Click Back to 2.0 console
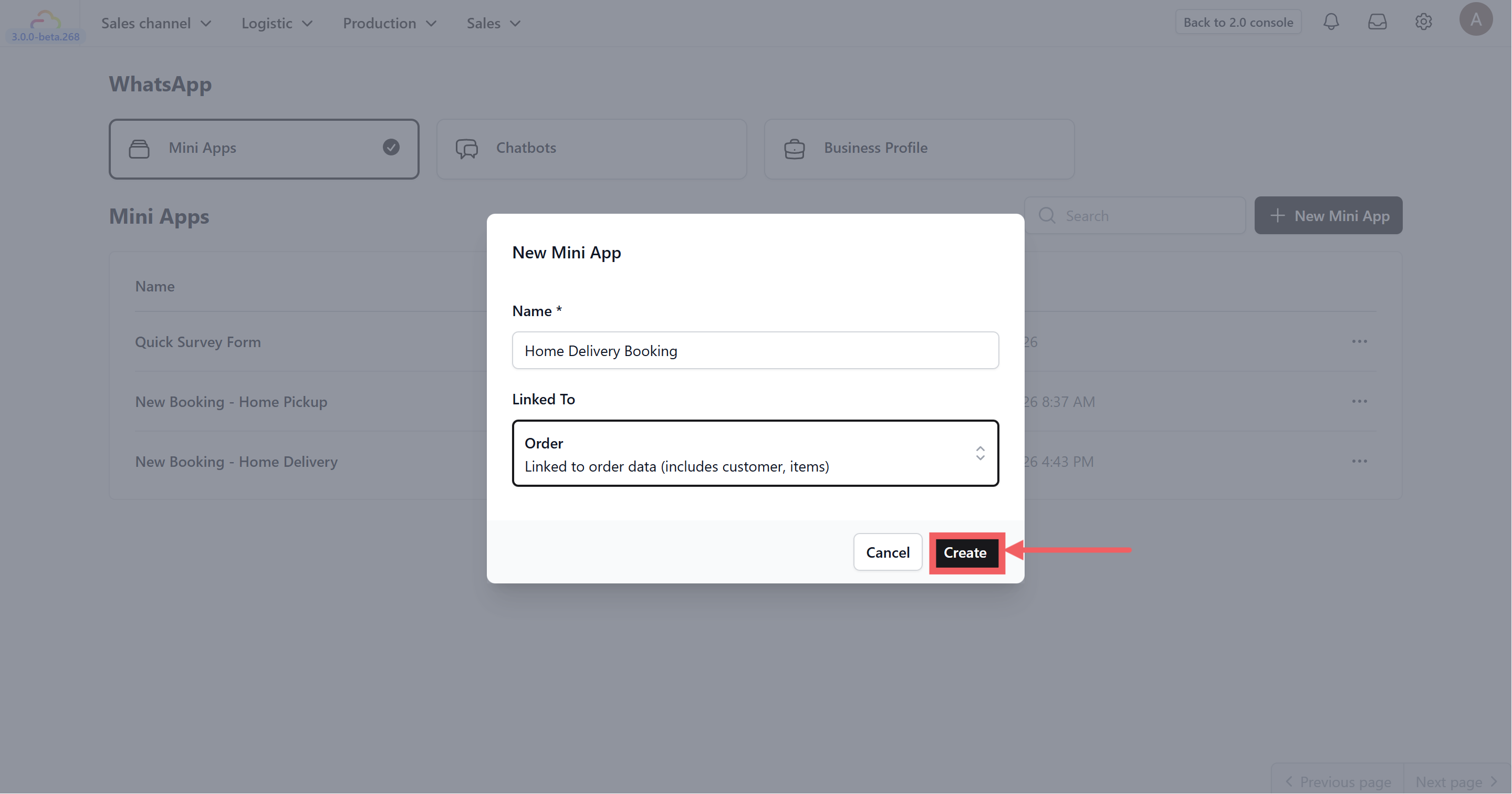Image resolution: width=1512 pixels, height=794 pixels. pos(1238,22)
